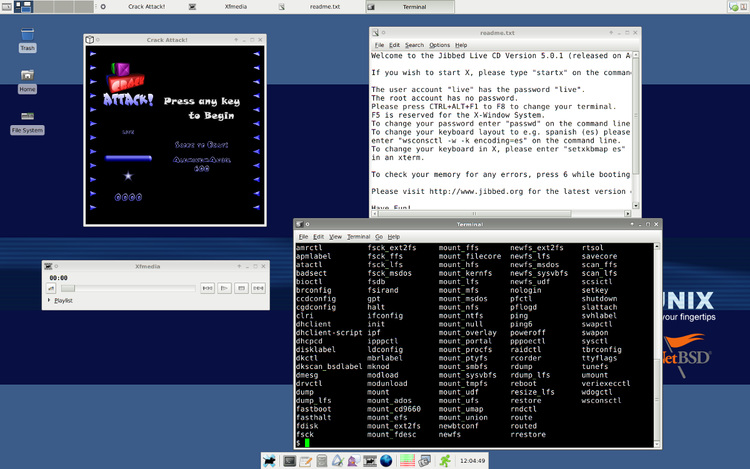Open the Search menu in readme.txt editor
Screen dimensions: 750x469
[x=414, y=45]
